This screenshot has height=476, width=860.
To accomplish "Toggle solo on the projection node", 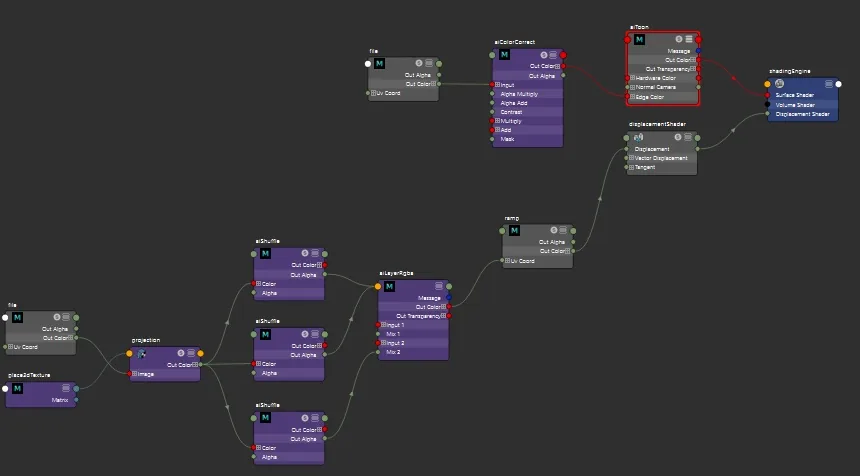I will tap(181, 353).
